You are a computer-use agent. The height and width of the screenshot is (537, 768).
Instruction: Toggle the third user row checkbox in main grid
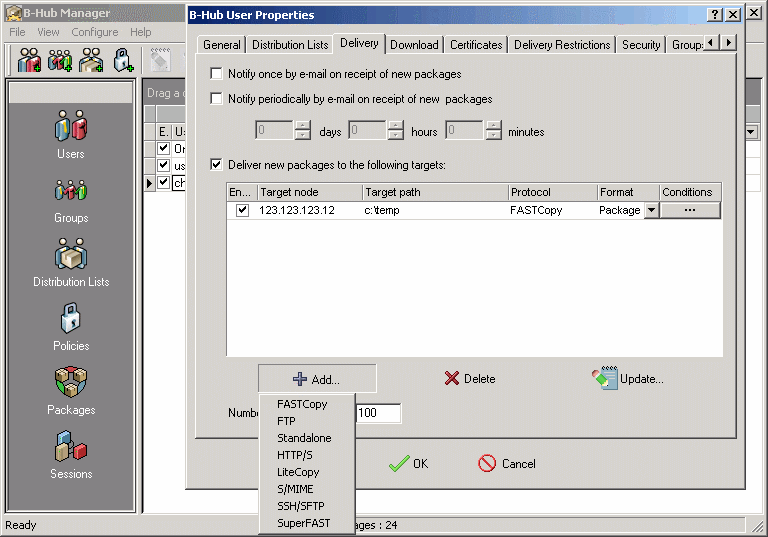[x=164, y=182]
